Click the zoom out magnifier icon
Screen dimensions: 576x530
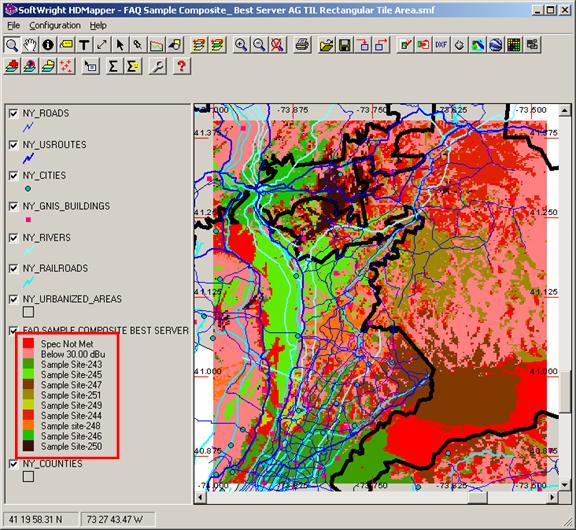pyautogui.click(x=259, y=45)
